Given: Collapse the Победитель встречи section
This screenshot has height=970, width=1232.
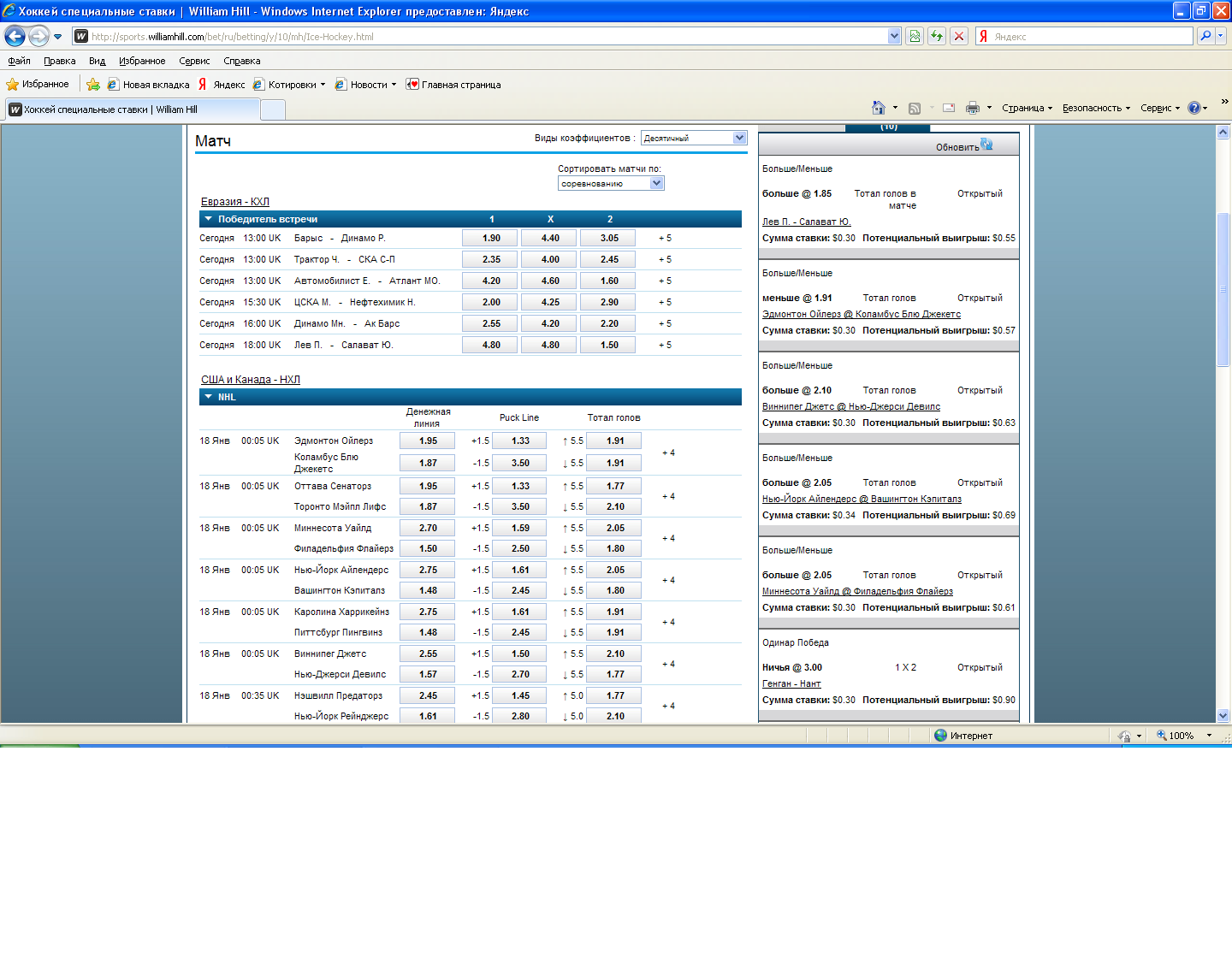Looking at the screenshot, I should (x=208, y=219).
